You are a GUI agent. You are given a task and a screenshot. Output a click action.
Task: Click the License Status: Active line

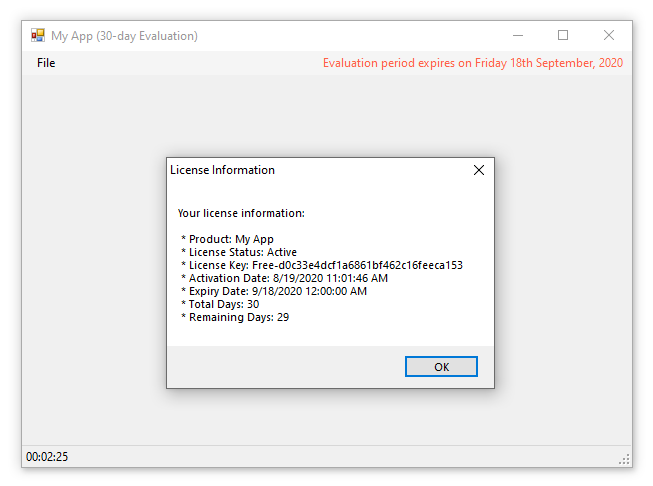click(x=239, y=252)
